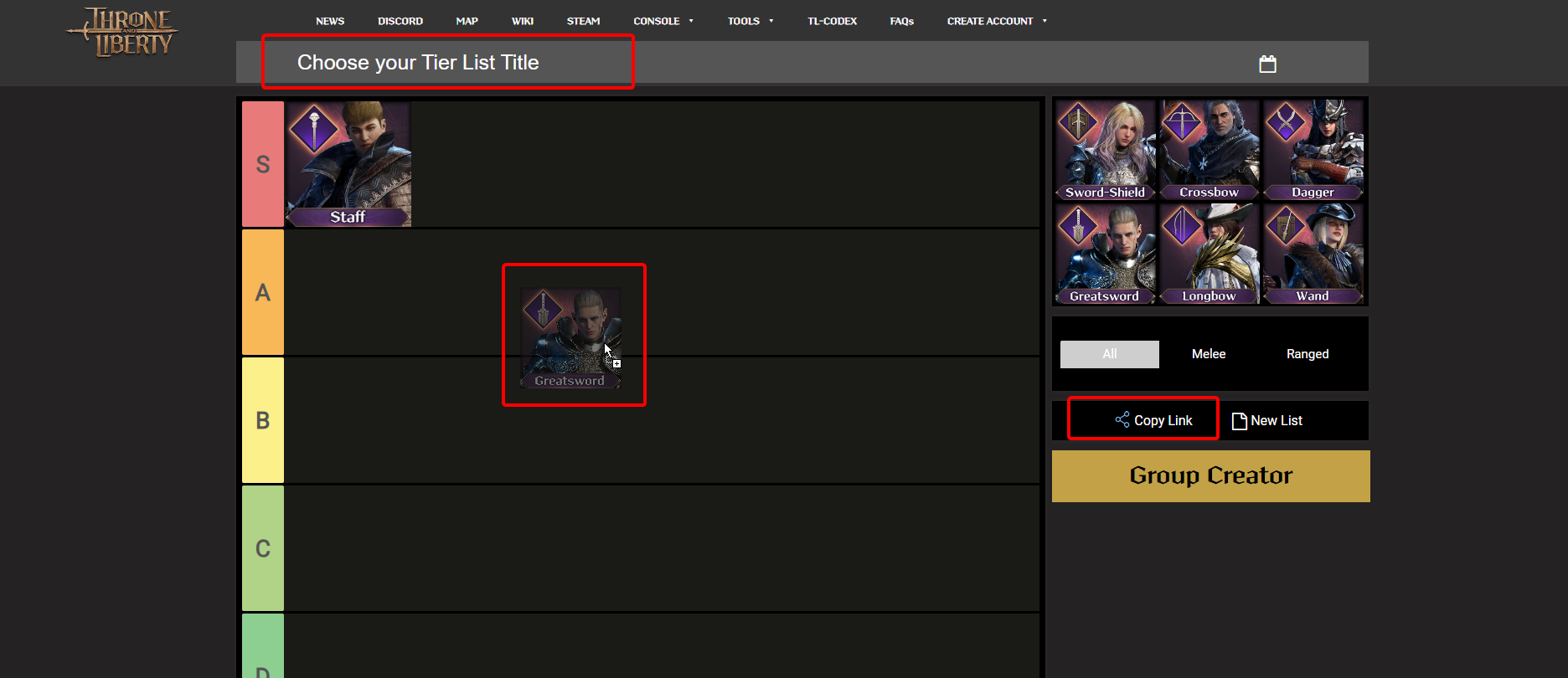Click the green C tier label
The image size is (1568, 678).
pos(263,548)
